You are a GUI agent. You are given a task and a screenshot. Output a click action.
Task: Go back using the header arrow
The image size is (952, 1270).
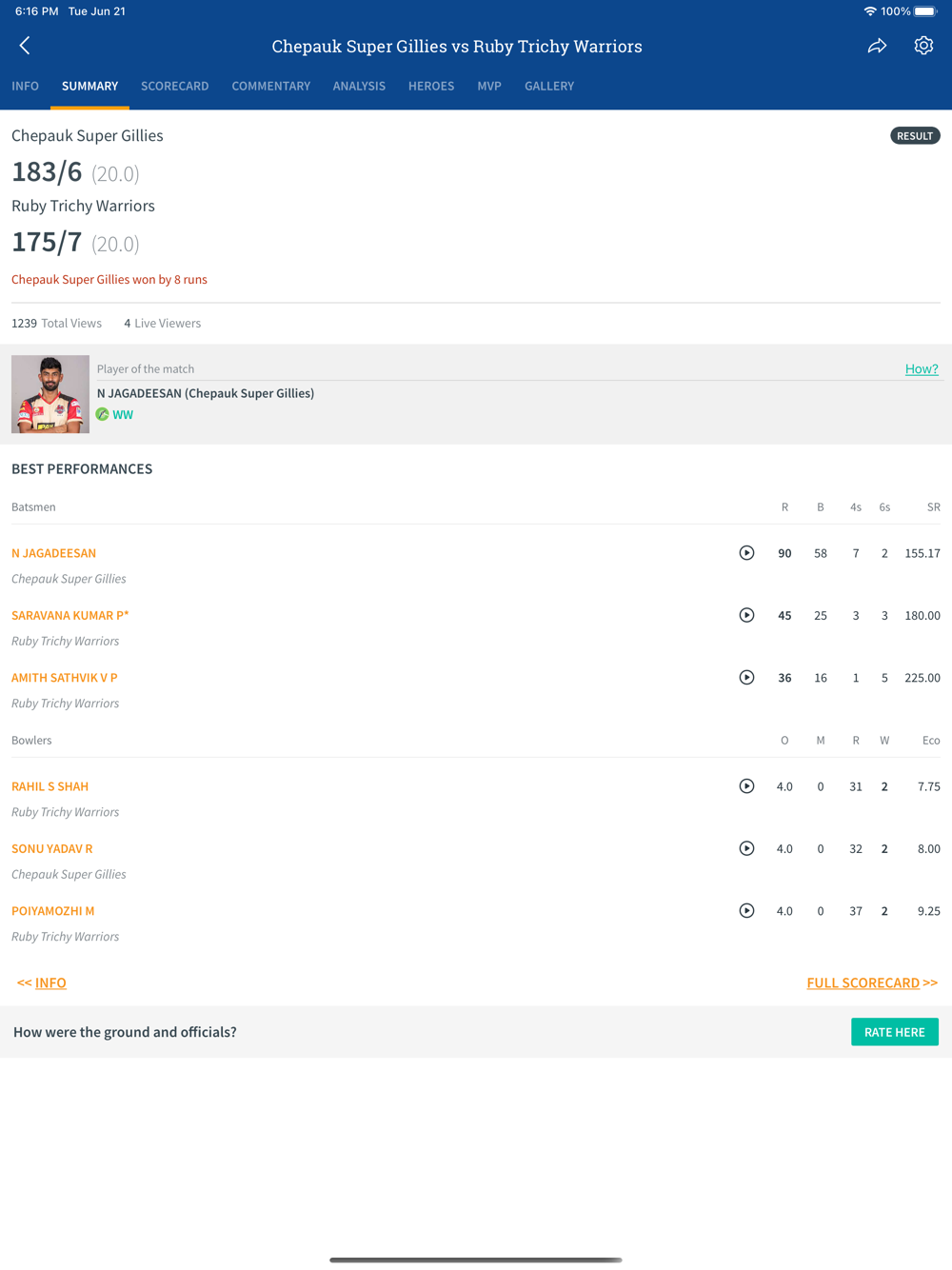point(25,46)
